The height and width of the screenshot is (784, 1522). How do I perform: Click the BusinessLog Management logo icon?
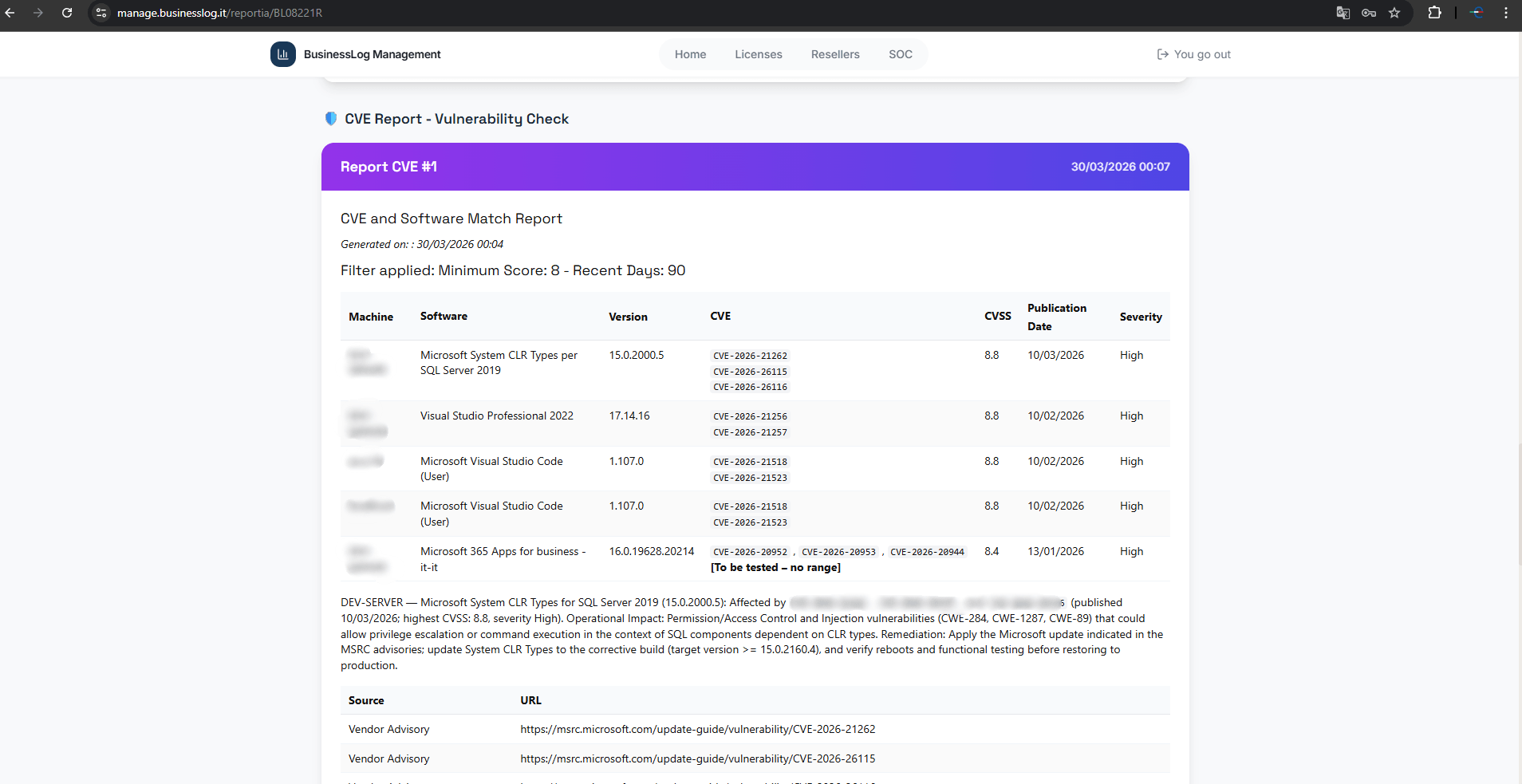283,54
